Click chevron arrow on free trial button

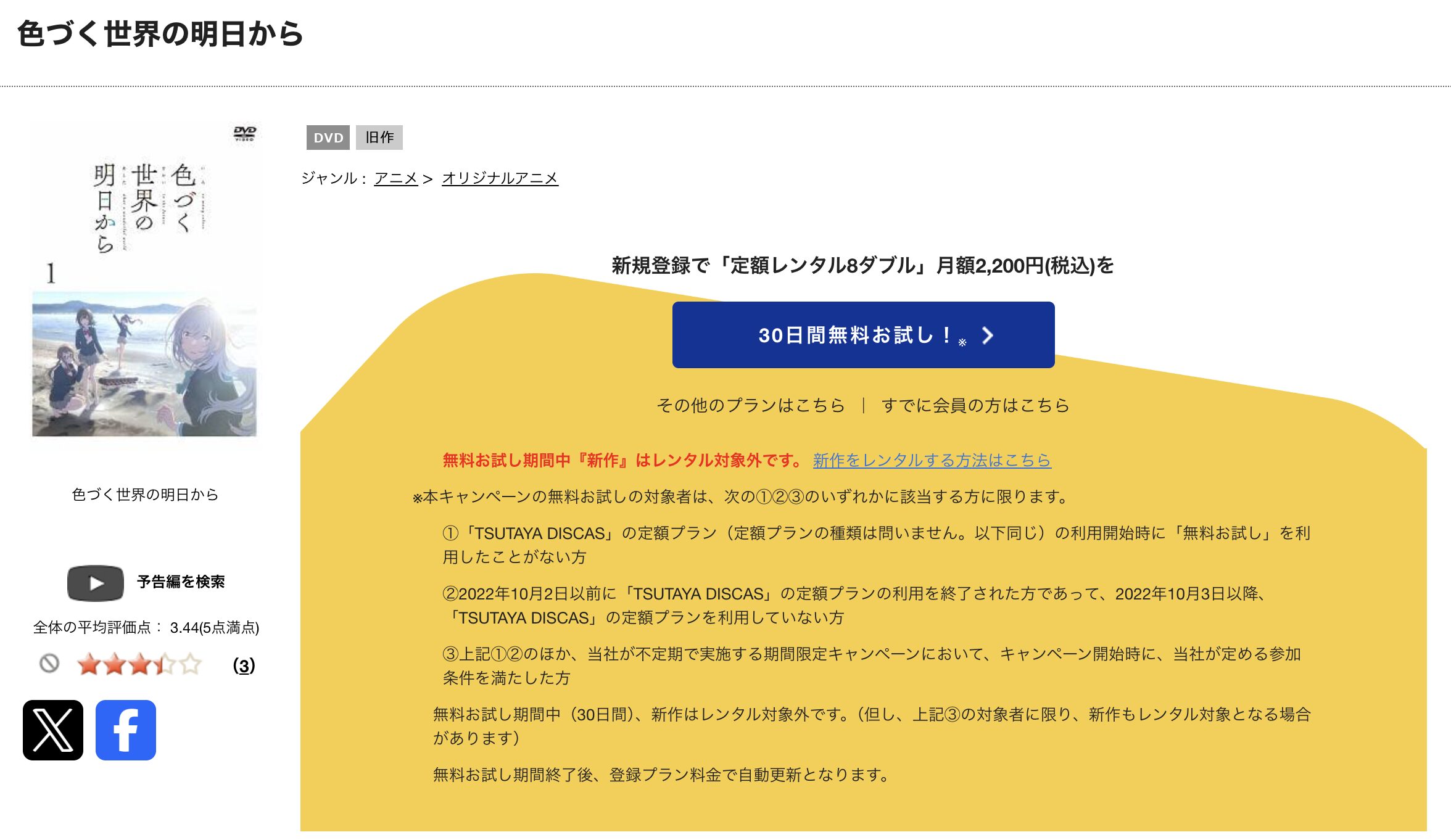pos(988,336)
